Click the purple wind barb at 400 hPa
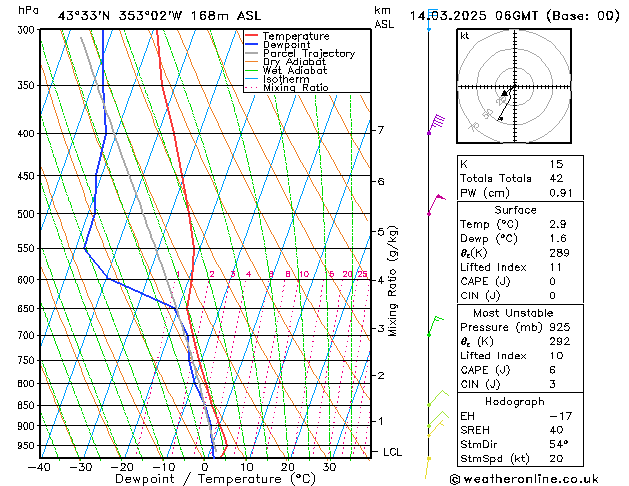 pyautogui.click(x=436, y=124)
